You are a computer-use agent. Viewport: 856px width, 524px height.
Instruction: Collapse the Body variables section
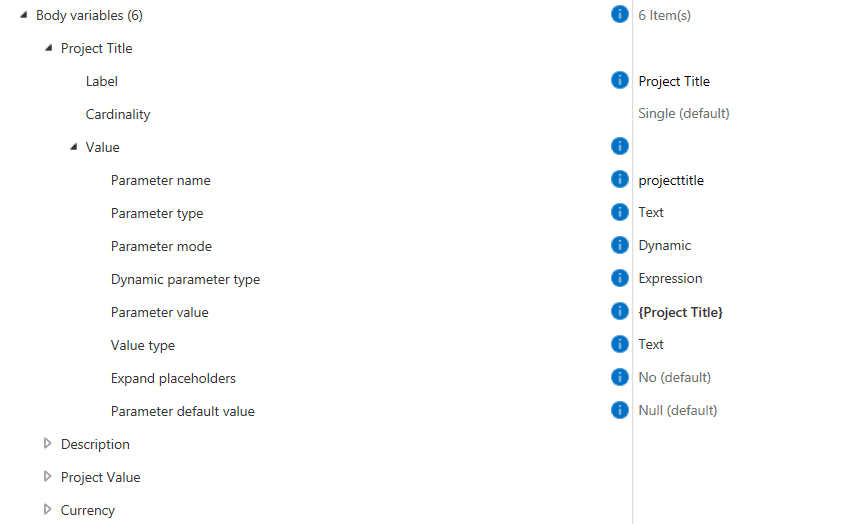24,15
